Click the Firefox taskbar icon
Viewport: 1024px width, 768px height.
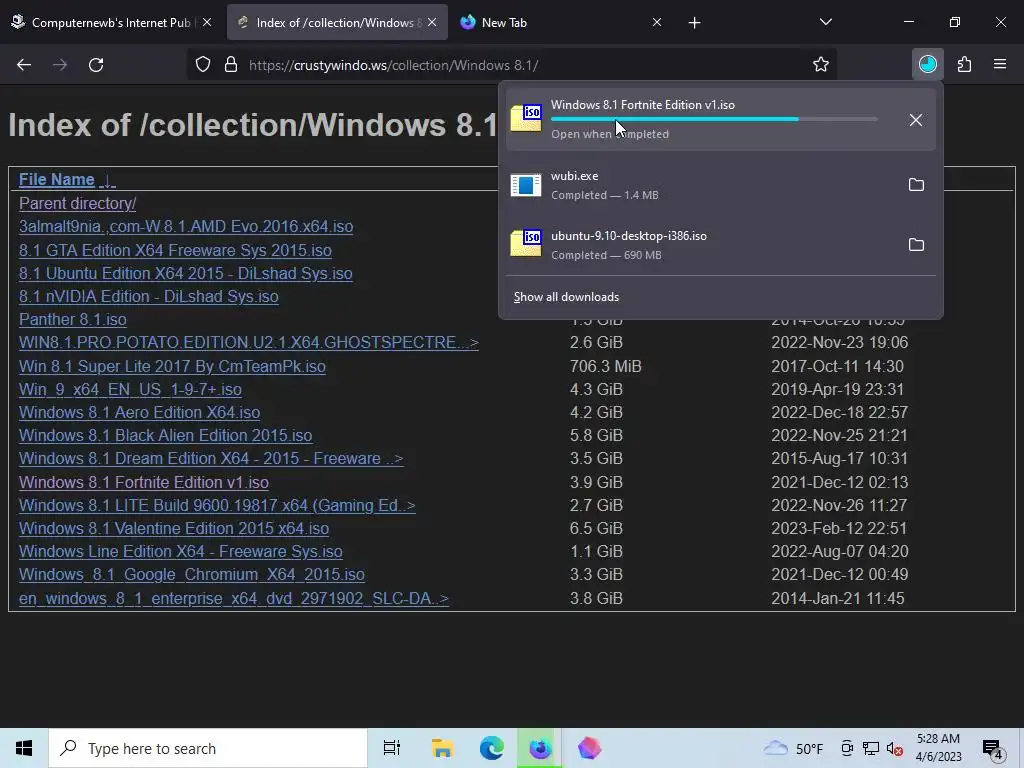tap(540, 748)
